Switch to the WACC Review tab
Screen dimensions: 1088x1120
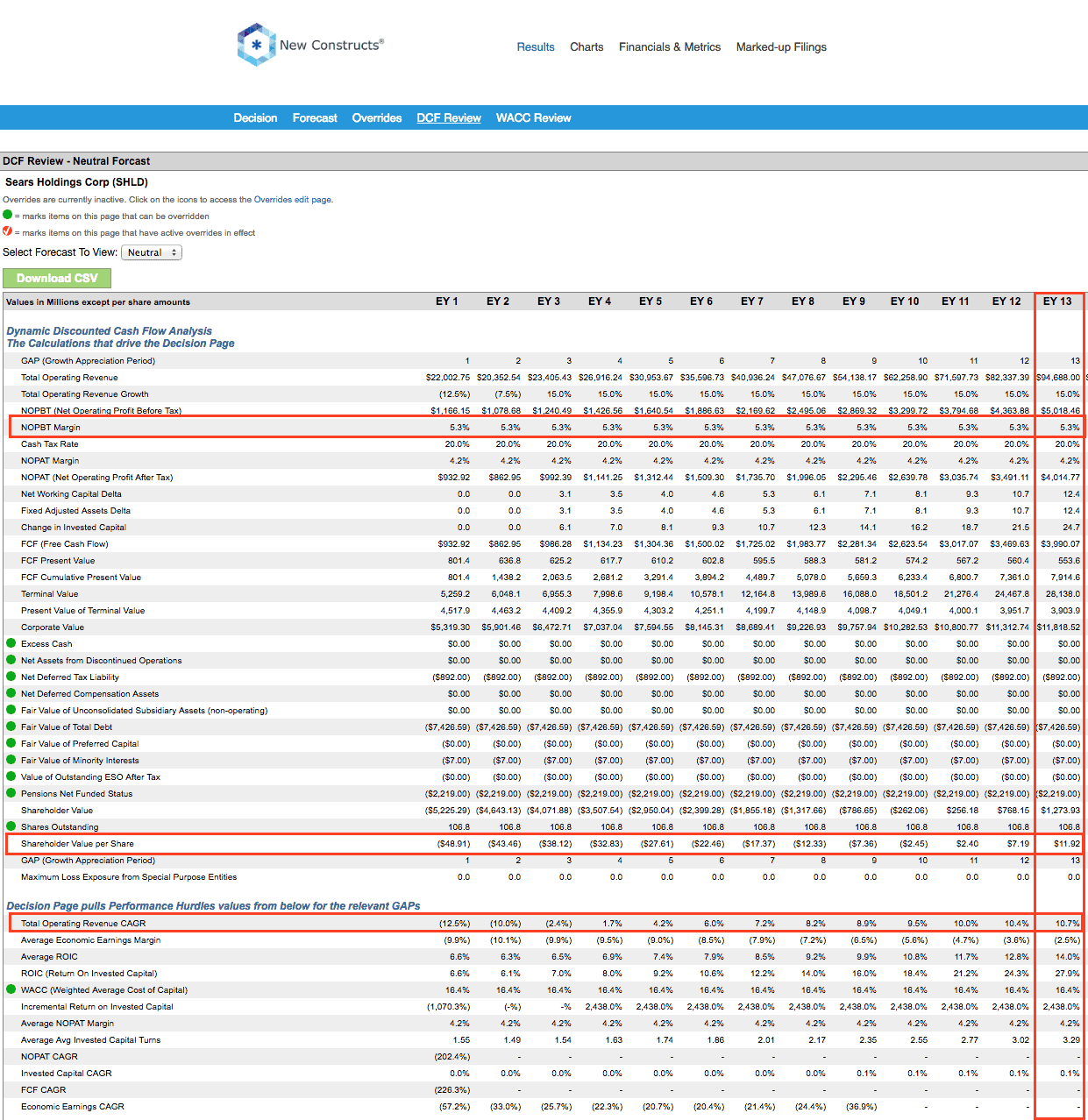point(533,118)
